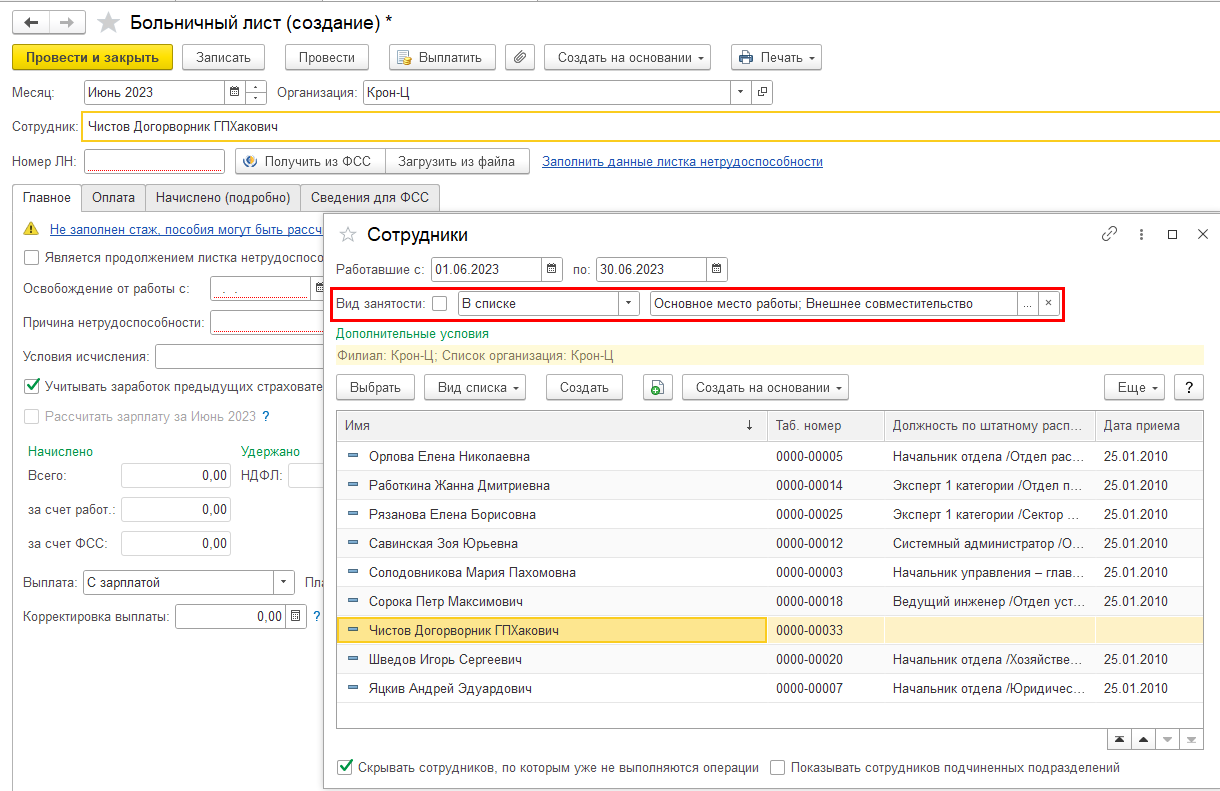Copy link icon in Сотрудники window

click(x=1109, y=234)
